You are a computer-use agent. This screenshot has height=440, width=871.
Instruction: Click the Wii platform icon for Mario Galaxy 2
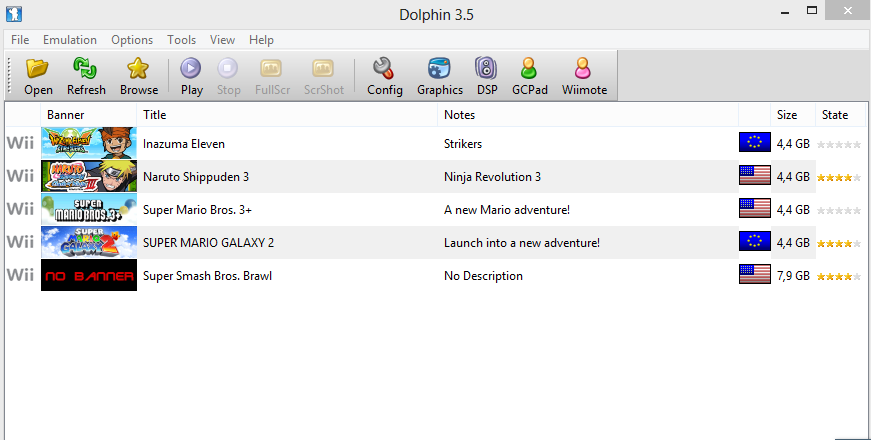tap(21, 242)
